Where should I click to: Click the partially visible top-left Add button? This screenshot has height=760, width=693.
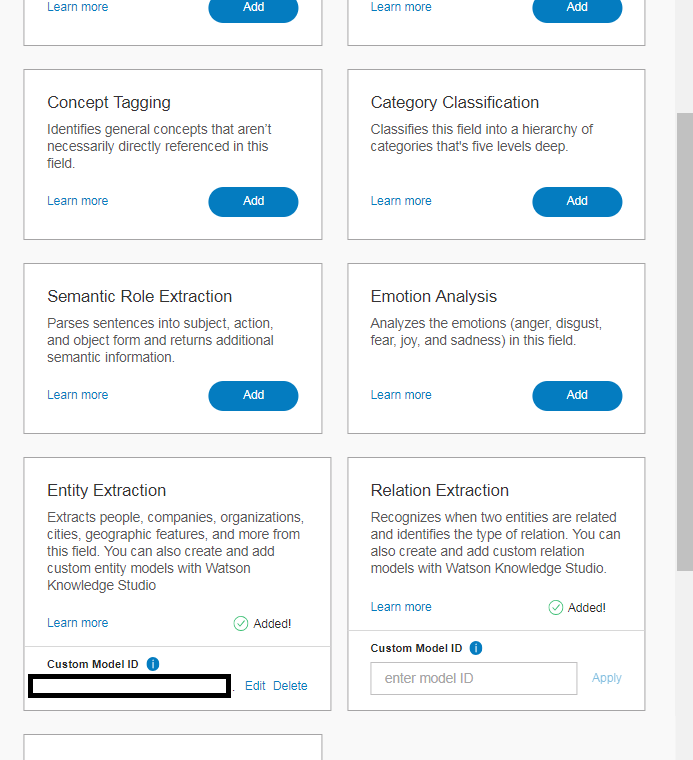[x=253, y=9]
